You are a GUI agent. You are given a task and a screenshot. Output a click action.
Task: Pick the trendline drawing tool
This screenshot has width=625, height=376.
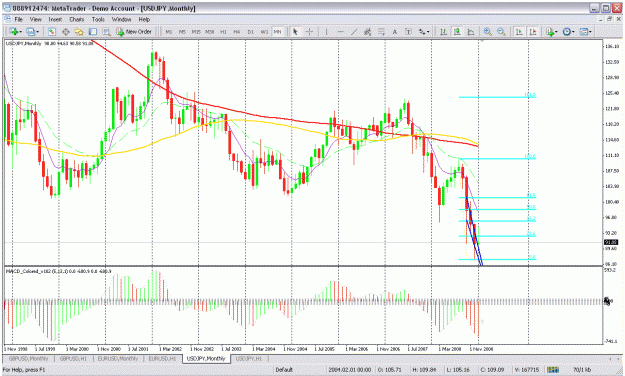point(354,31)
